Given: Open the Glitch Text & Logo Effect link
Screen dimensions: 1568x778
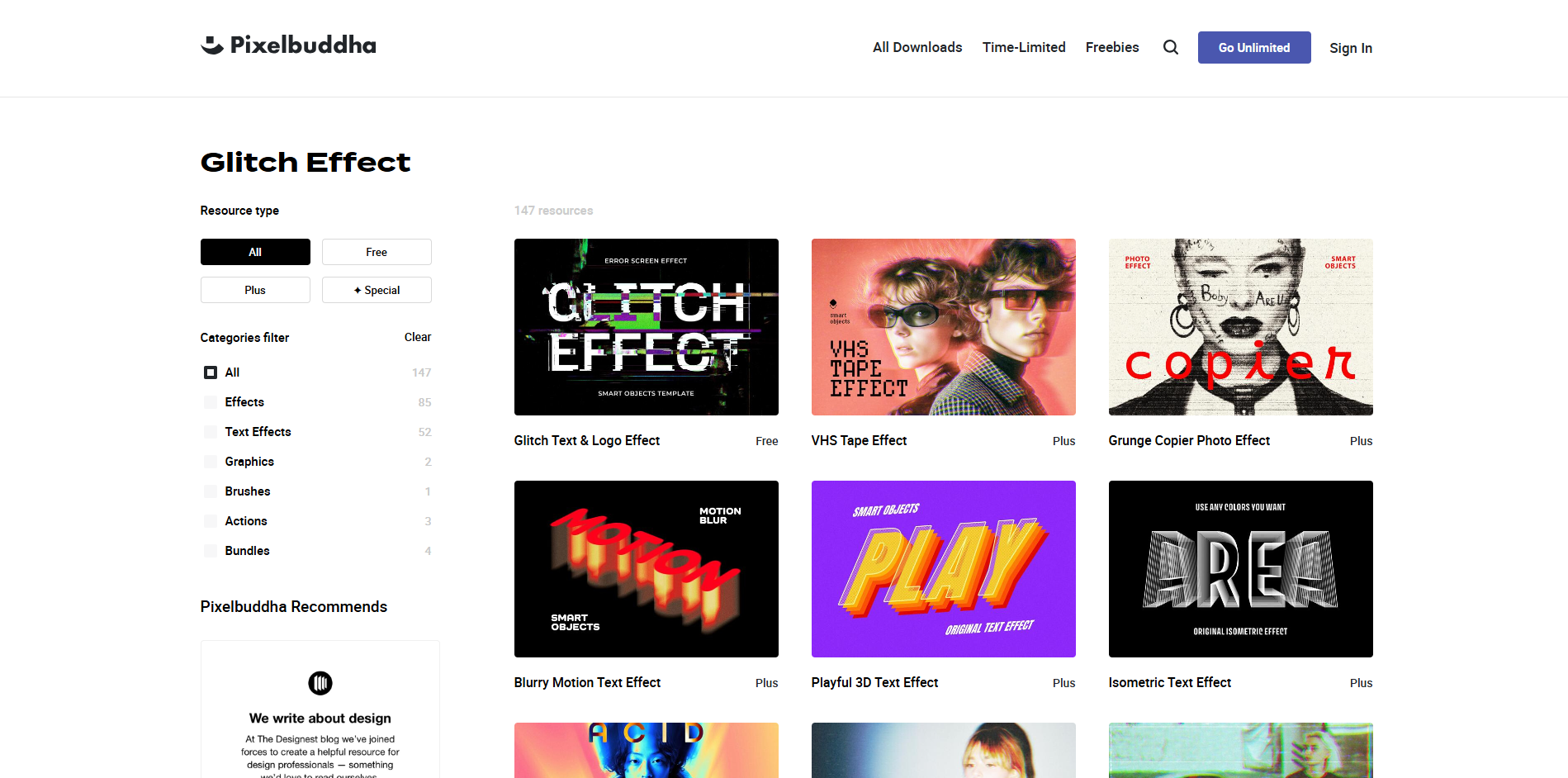Looking at the screenshot, I should coord(586,440).
